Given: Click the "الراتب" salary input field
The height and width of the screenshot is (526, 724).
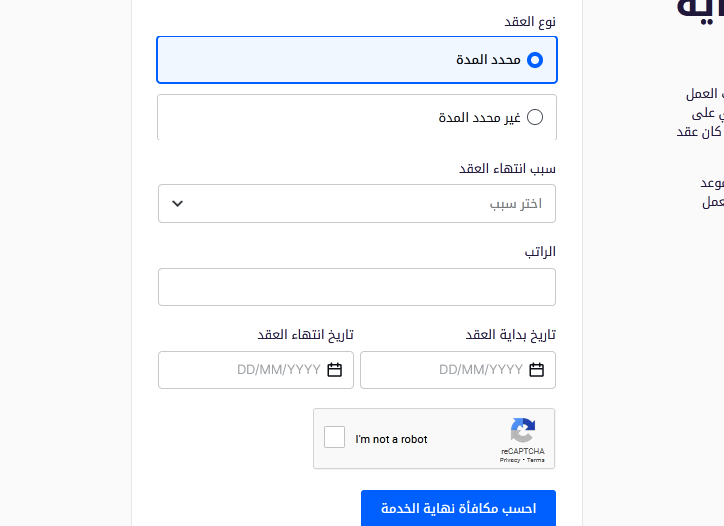Looking at the screenshot, I should (357, 287).
